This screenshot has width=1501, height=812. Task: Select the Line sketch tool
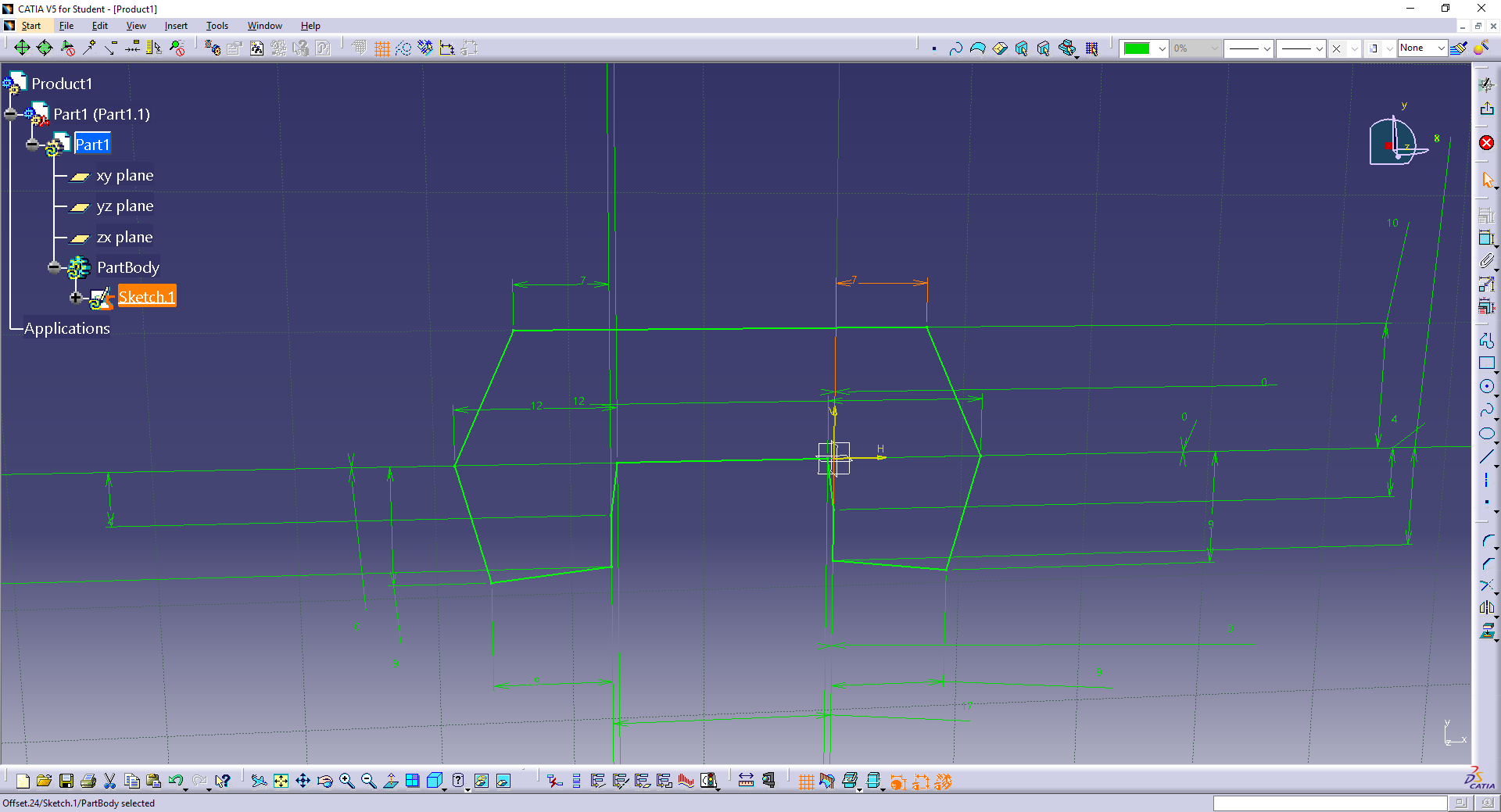coord(1486,457)
